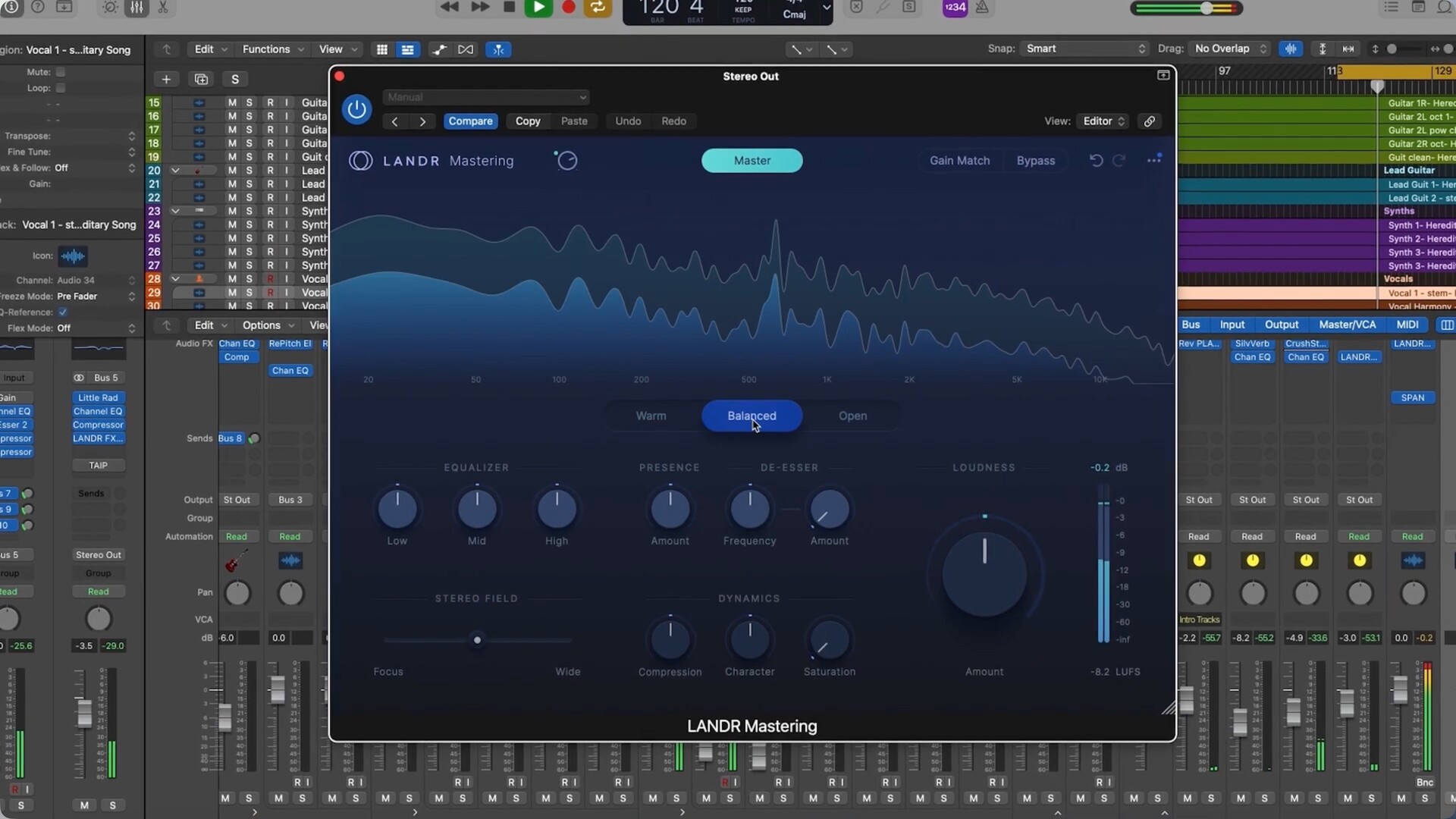Open the List Editors icon at top right
Viewport: 1456px width, 819px height.
[x=1392, y=6]
